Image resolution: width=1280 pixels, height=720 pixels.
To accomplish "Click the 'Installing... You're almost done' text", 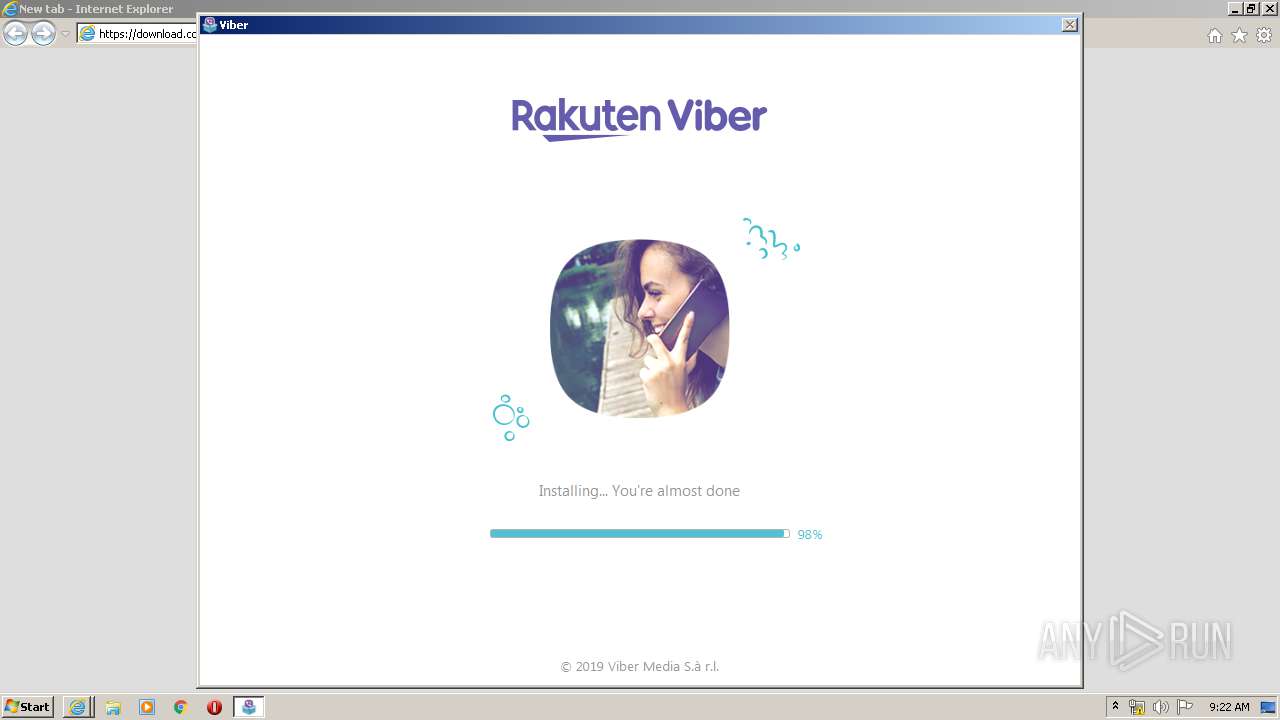I will click(639, 491).
